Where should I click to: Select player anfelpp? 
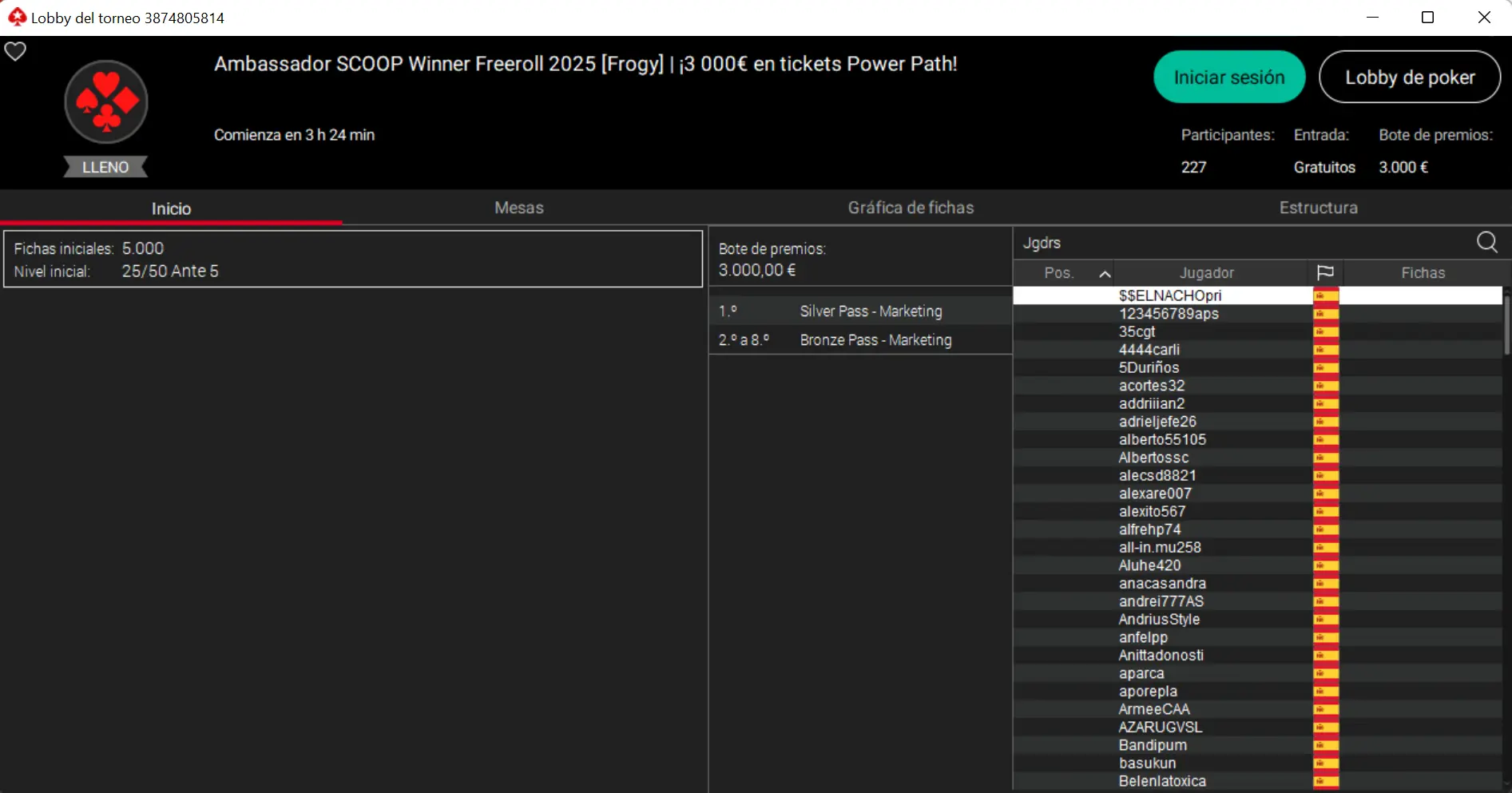pyautogui.click(x=1257, y=637)
